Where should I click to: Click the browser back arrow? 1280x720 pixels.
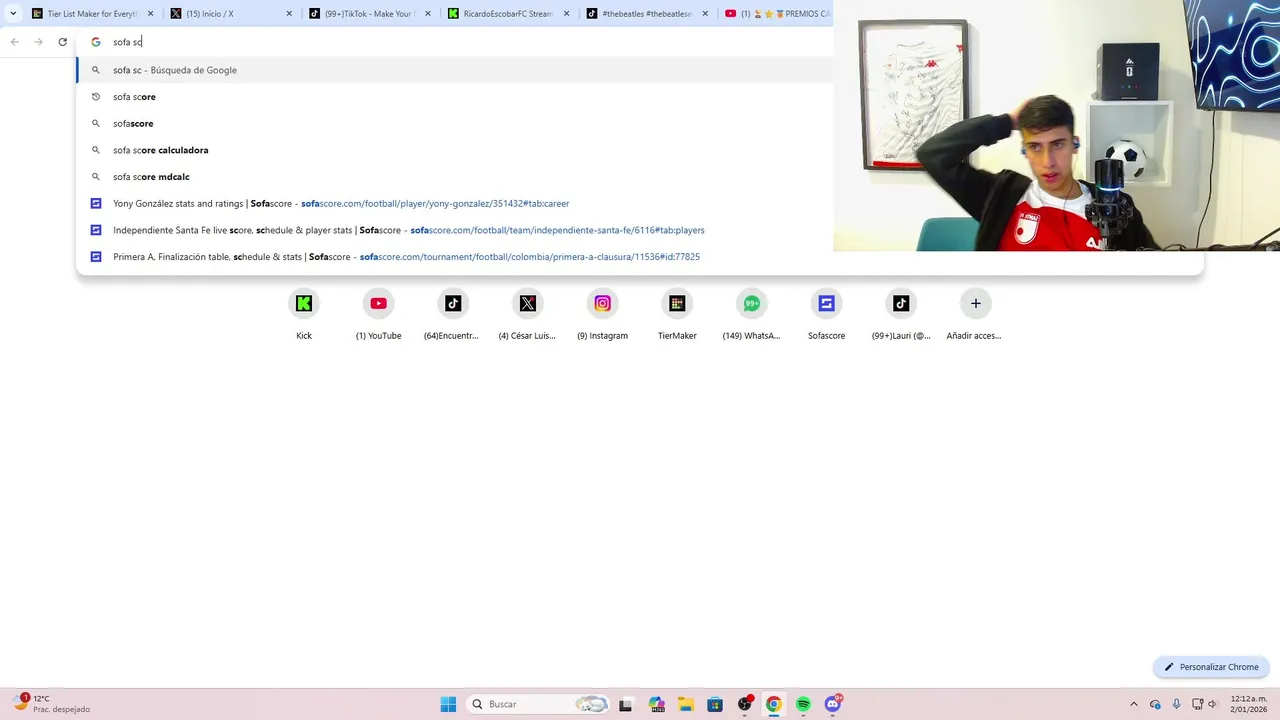tap(15, 42)
